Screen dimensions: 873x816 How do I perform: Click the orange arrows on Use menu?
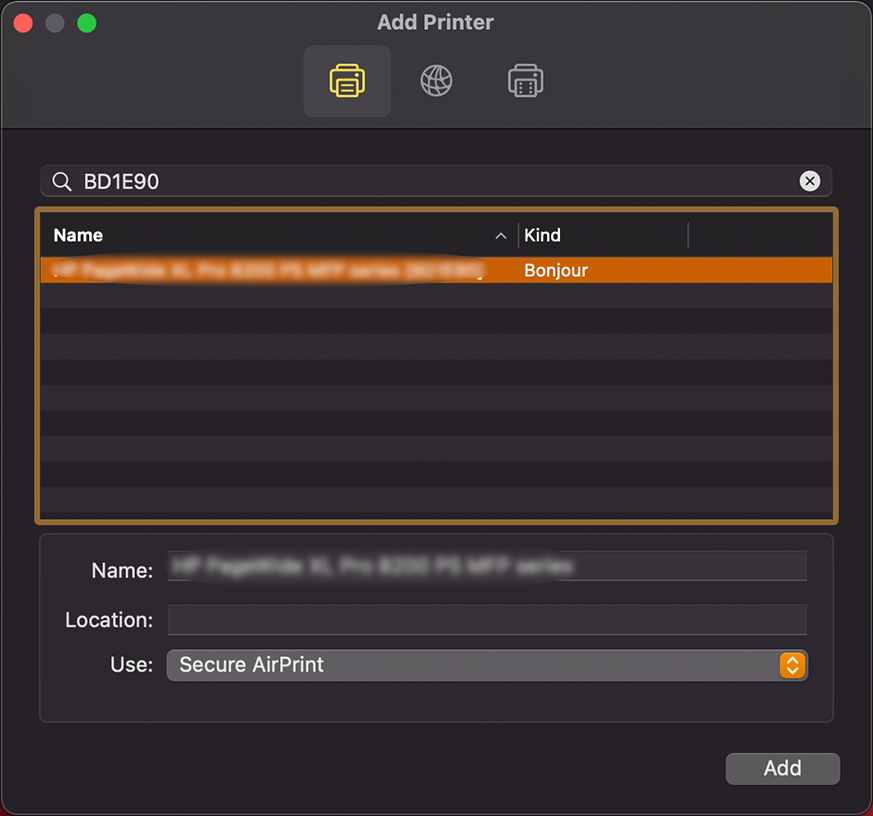792,665
